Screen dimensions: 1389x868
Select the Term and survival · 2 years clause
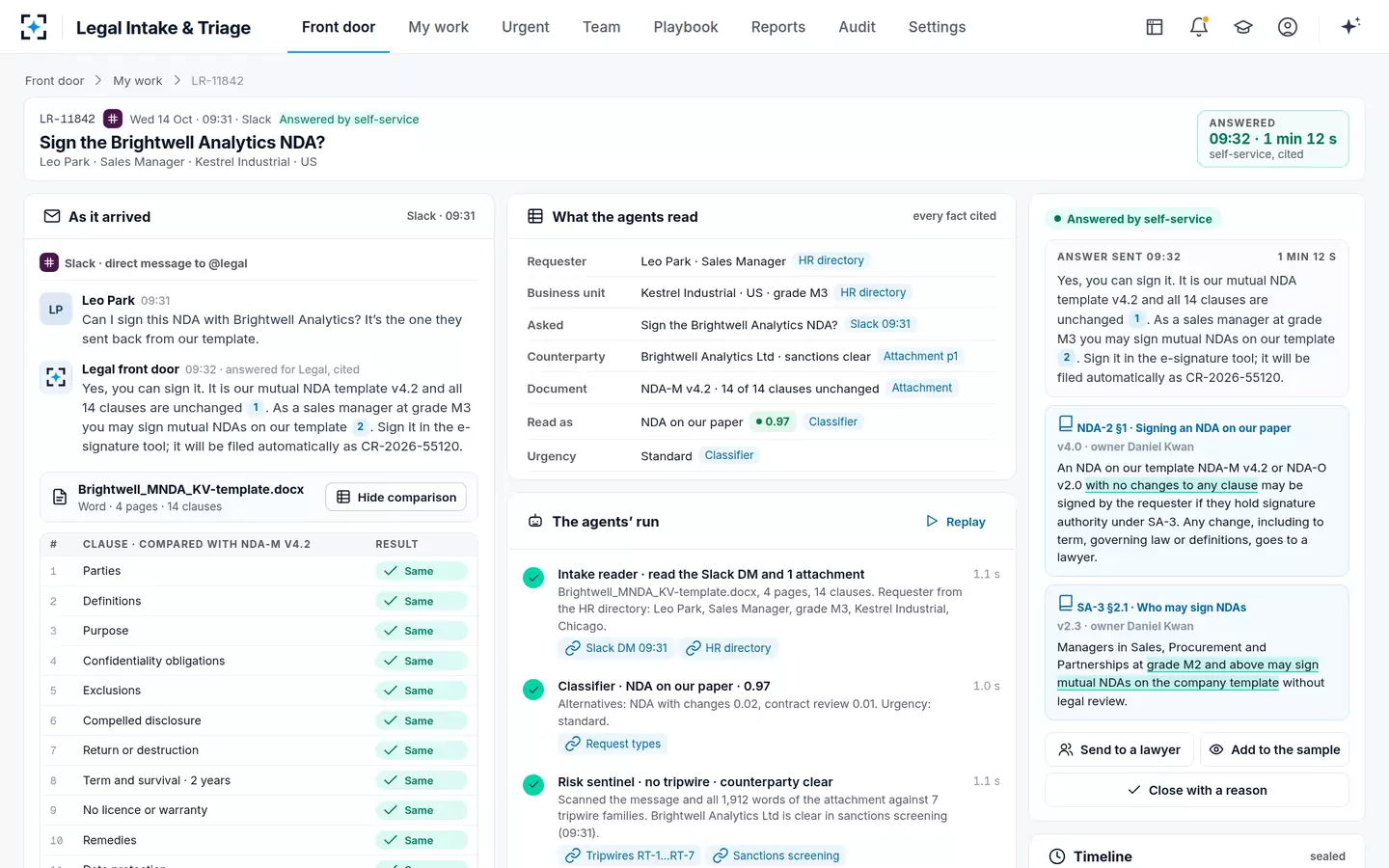tap(259, 780)
